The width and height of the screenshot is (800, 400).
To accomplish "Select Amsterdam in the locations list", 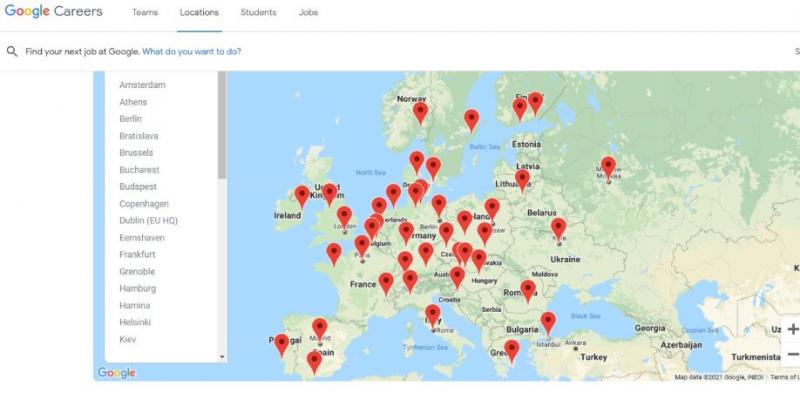I will [142, 85].
